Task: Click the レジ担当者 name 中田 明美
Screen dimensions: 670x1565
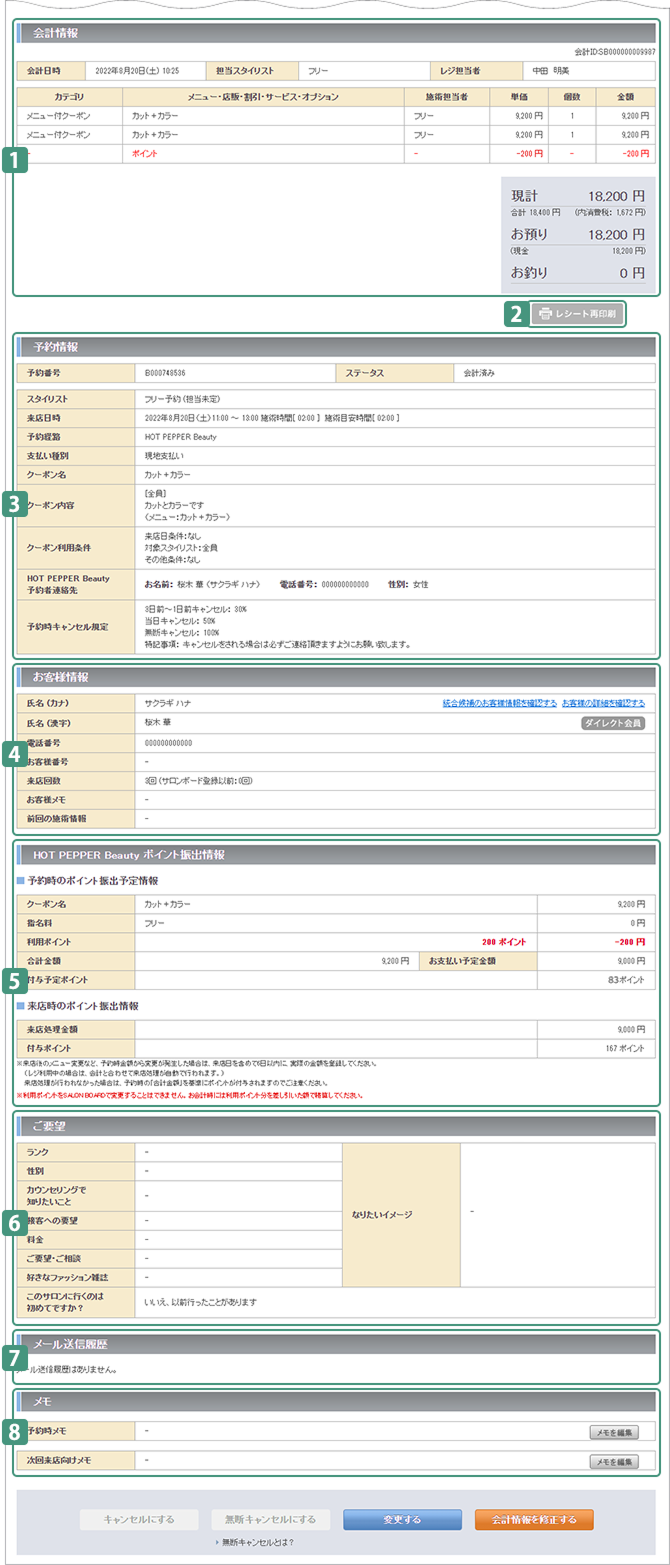Action: pyautogui.click(x=549, y=71)
